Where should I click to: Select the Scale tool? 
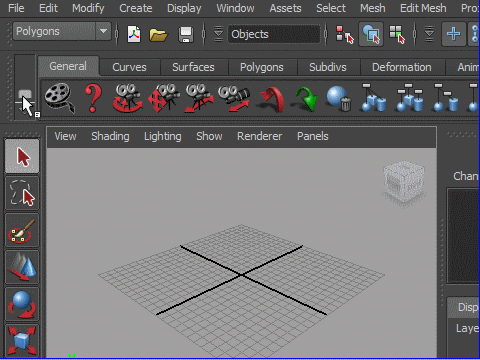(x=22, y=341)
